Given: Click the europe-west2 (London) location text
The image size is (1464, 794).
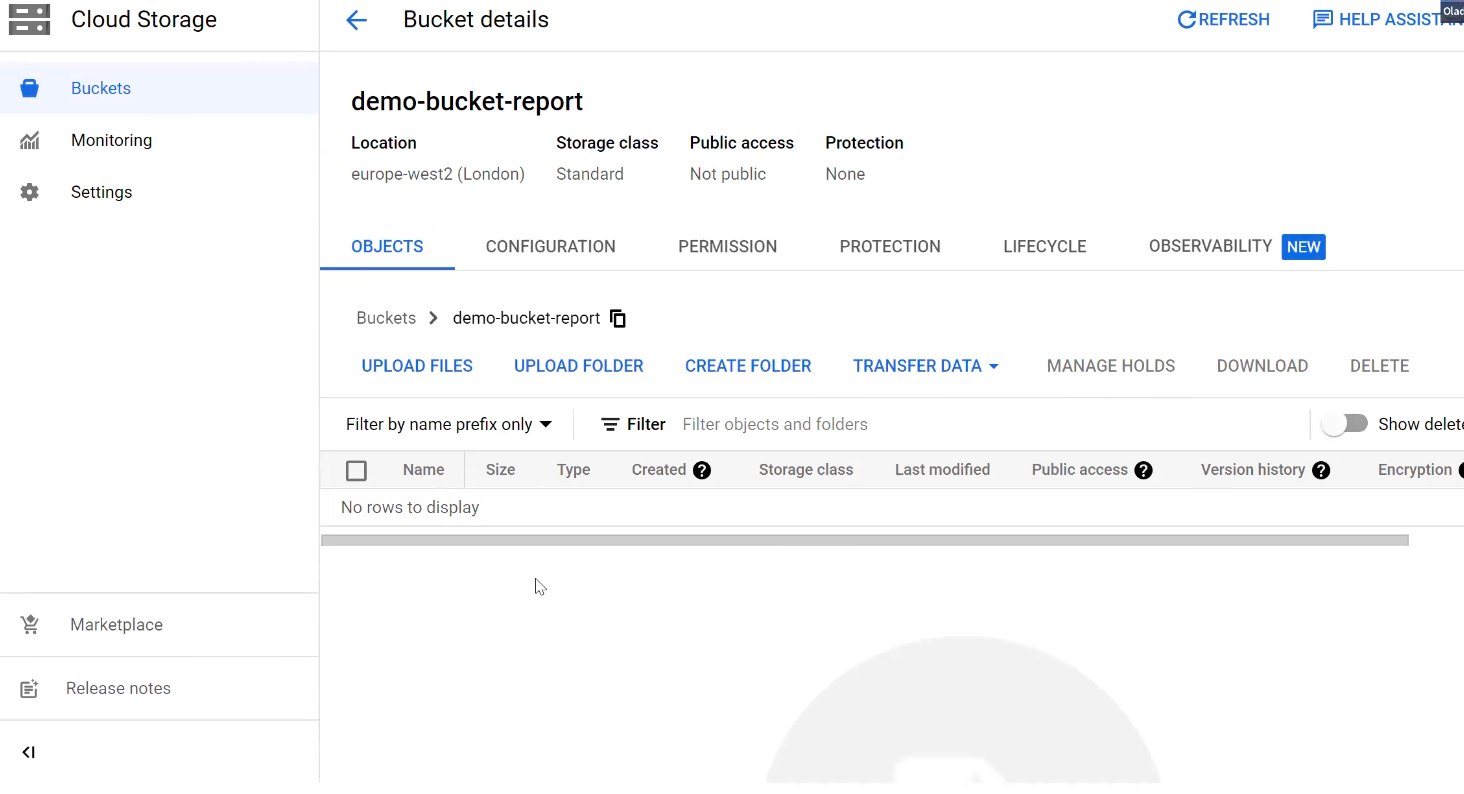Looking at the screenshot, I should [438, 174].
